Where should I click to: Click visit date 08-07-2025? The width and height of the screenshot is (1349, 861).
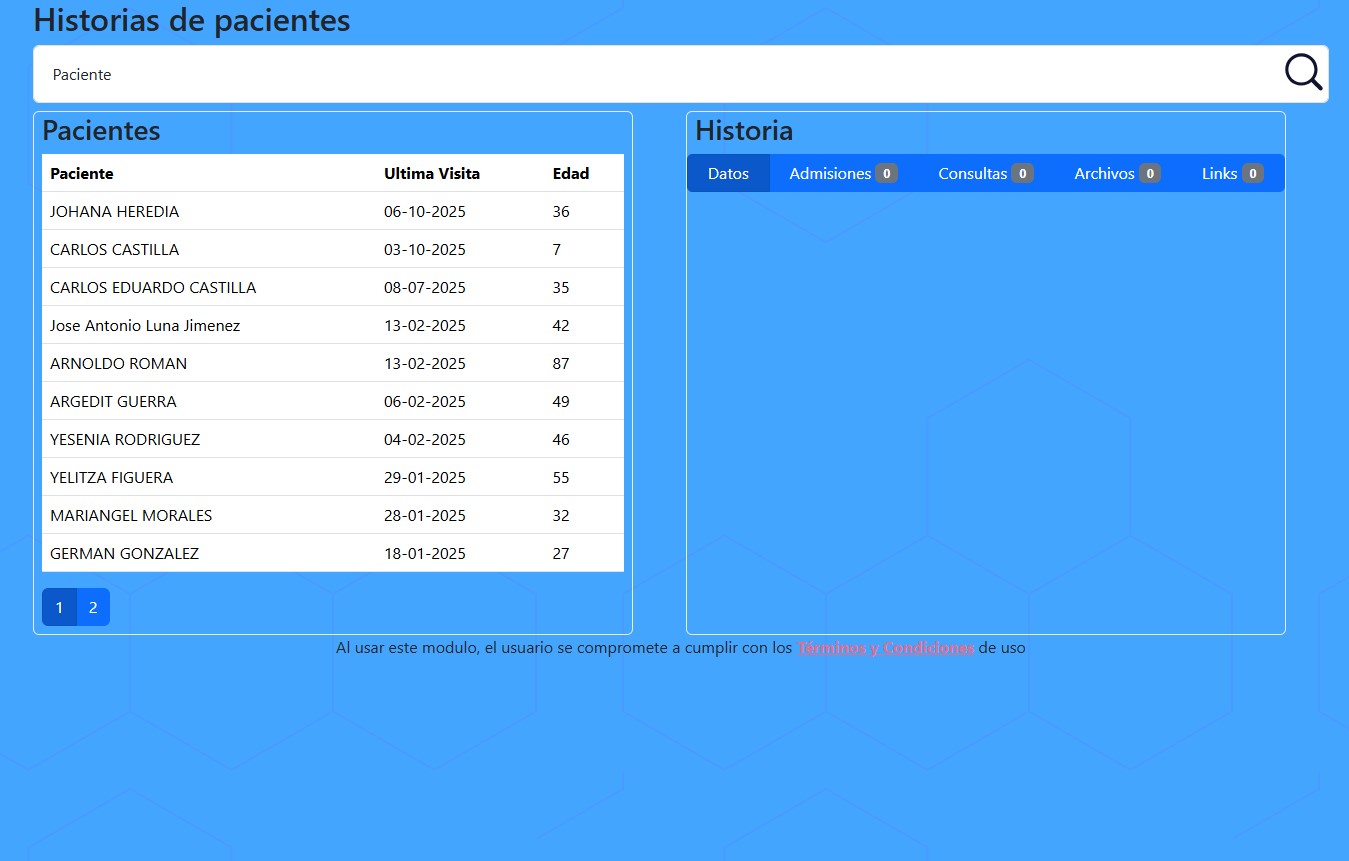point(425,288)
